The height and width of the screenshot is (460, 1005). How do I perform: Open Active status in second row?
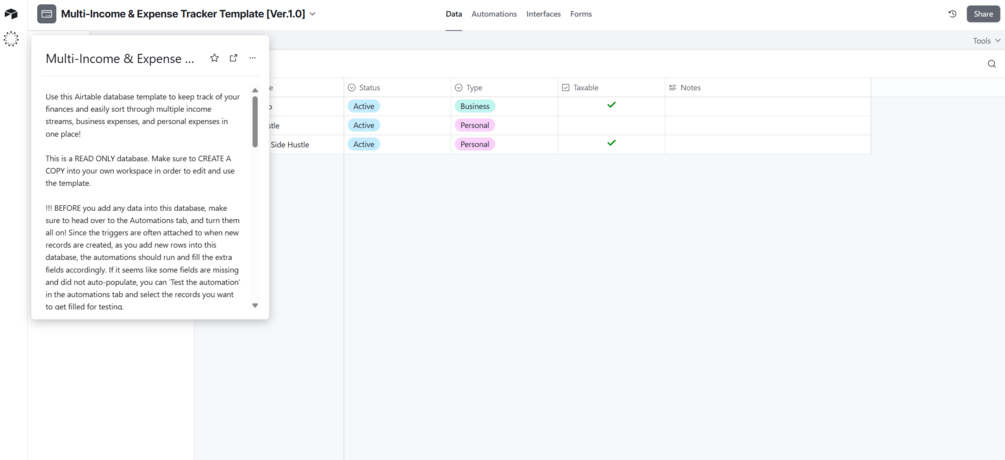363,125
